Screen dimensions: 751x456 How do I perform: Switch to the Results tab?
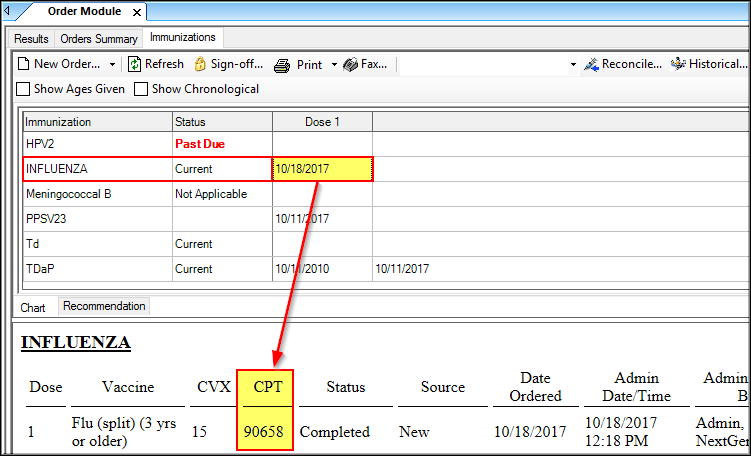click(31, 39)
